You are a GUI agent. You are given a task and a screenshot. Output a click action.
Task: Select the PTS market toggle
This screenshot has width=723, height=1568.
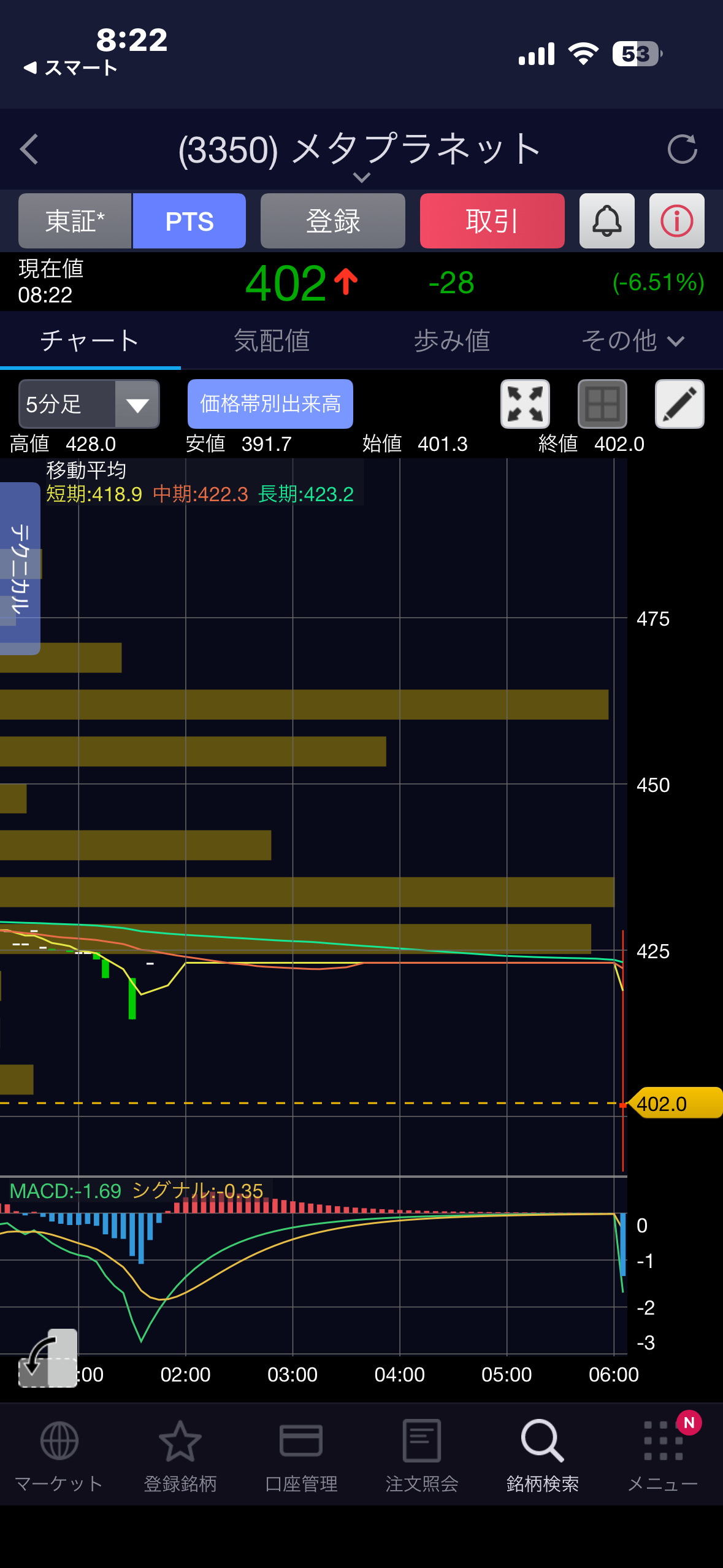(189, 221)
